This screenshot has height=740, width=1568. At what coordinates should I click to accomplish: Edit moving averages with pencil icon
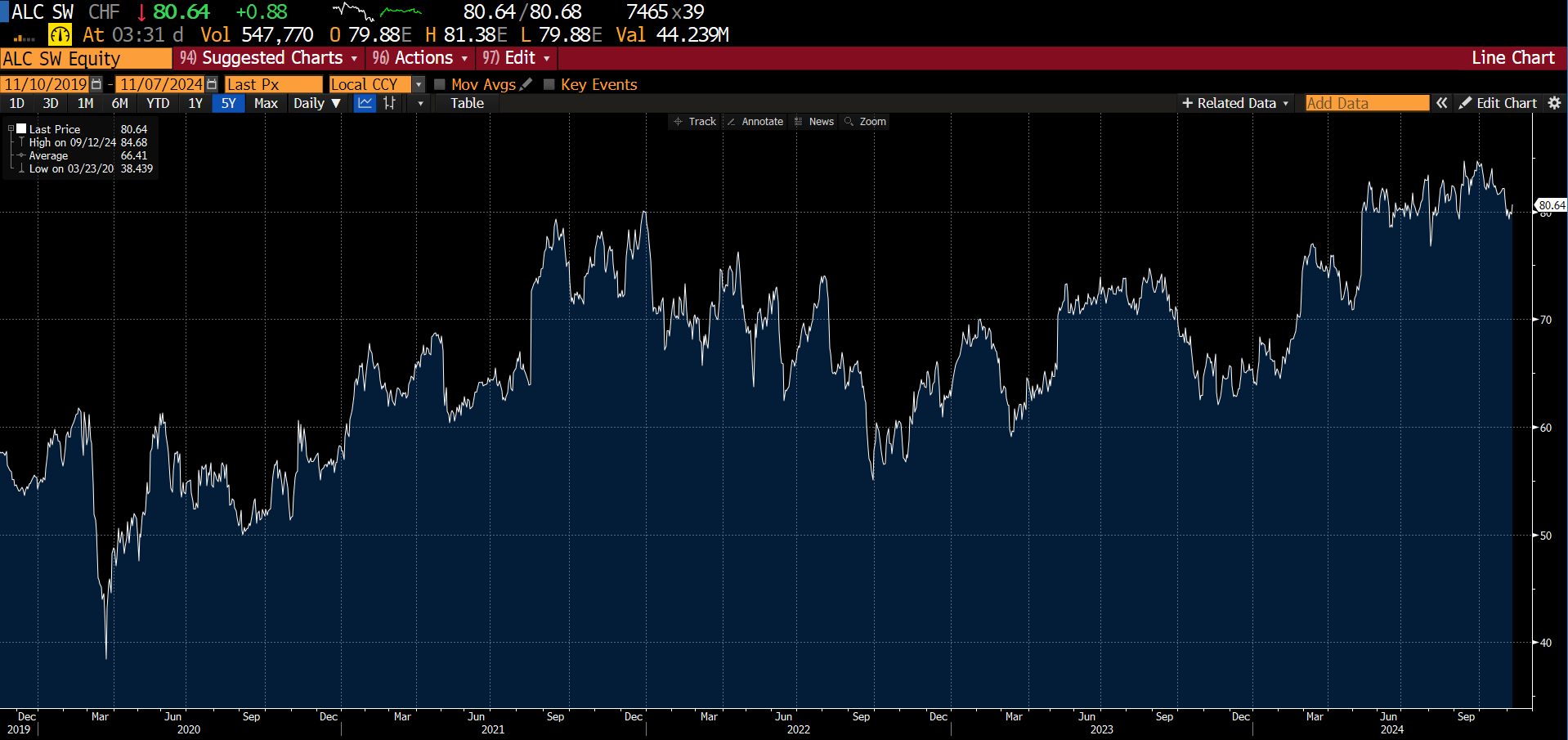[526, 84]
